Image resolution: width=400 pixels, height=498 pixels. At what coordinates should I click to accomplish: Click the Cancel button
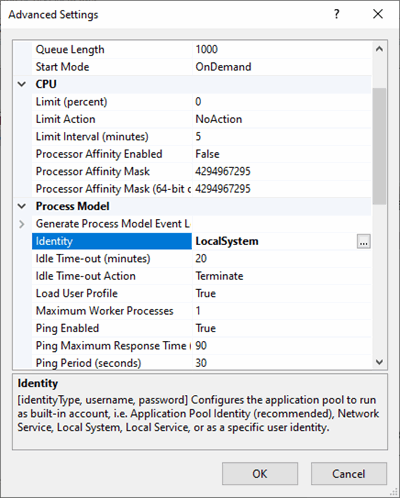point(349,473)
